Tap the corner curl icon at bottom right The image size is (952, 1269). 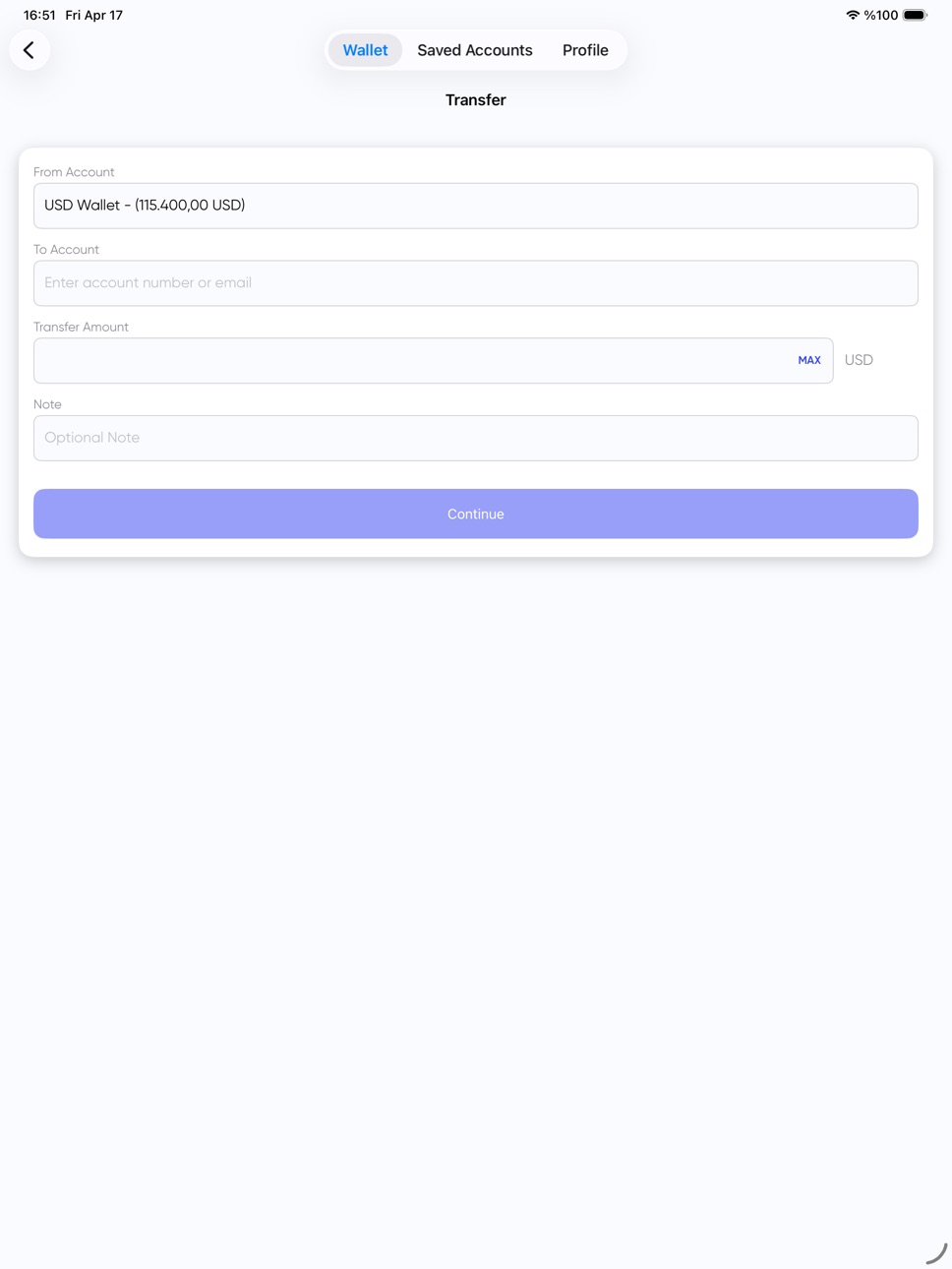(x=936, y=1253)
